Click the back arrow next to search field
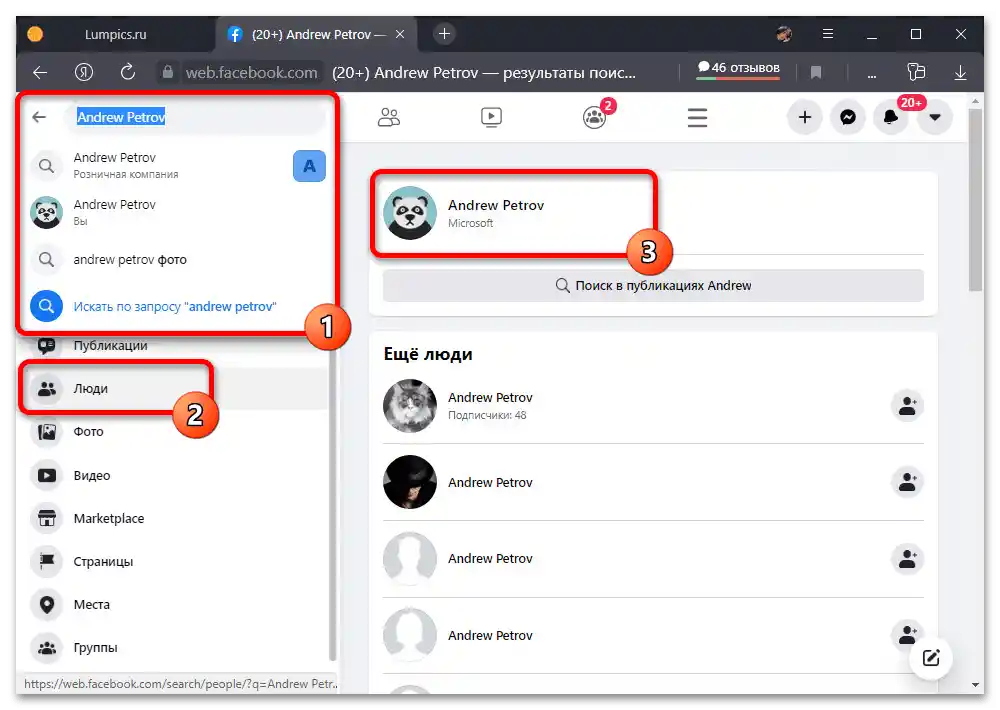Viewport: 1000px width, 710px height. pos(40,117)
